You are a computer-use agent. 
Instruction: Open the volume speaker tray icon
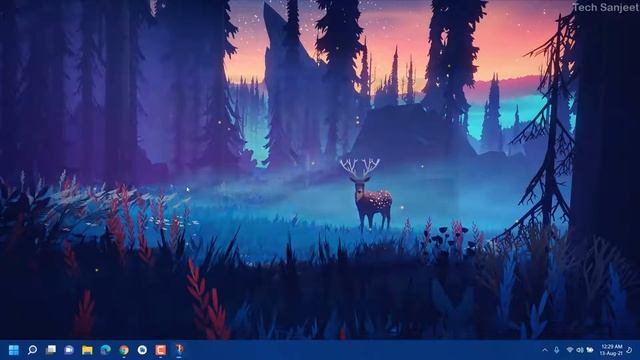coord(580,350)
